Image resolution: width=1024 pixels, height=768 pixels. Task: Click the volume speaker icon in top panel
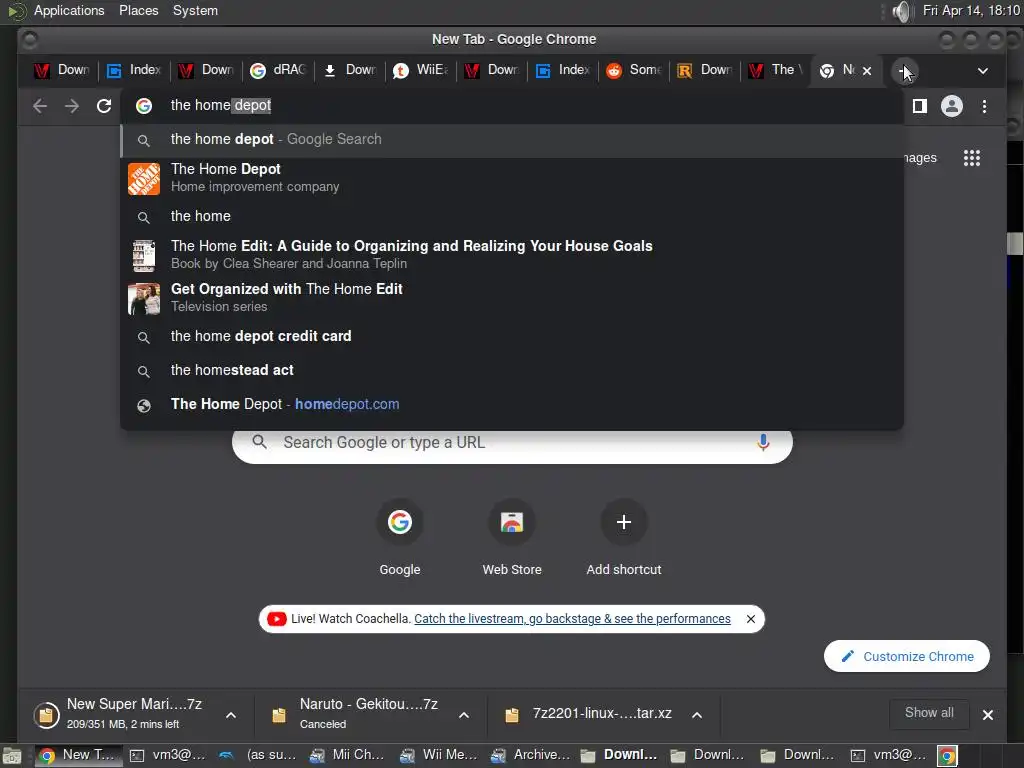tap(901, 11)
